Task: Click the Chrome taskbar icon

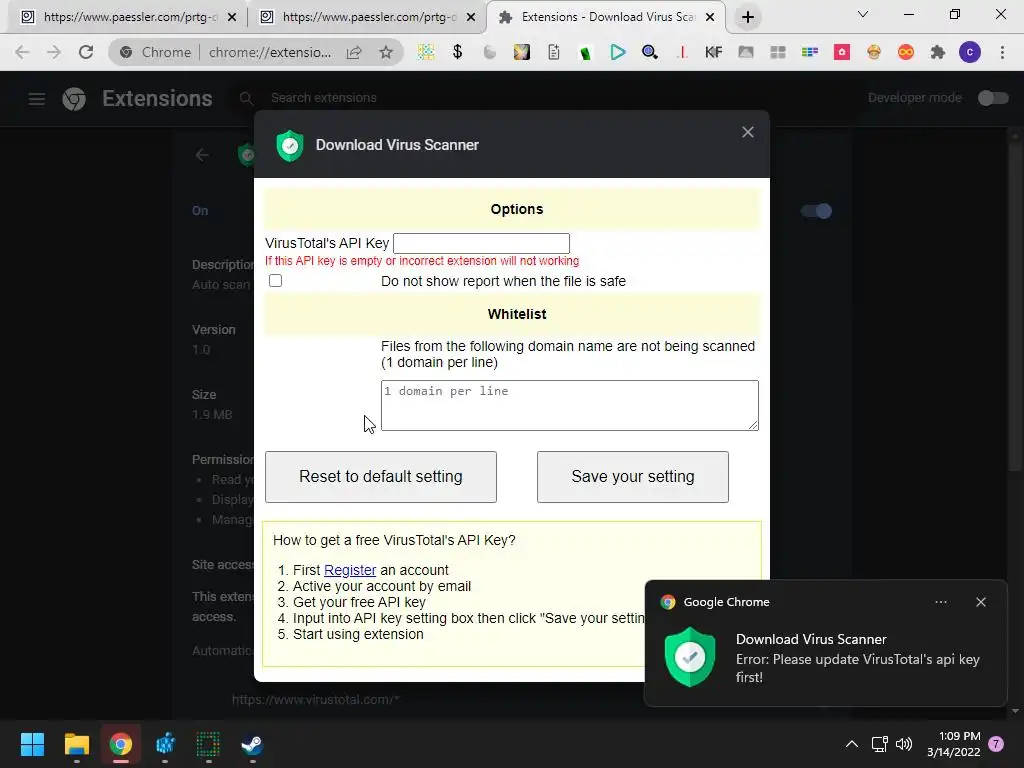Action: click(121, 744)
